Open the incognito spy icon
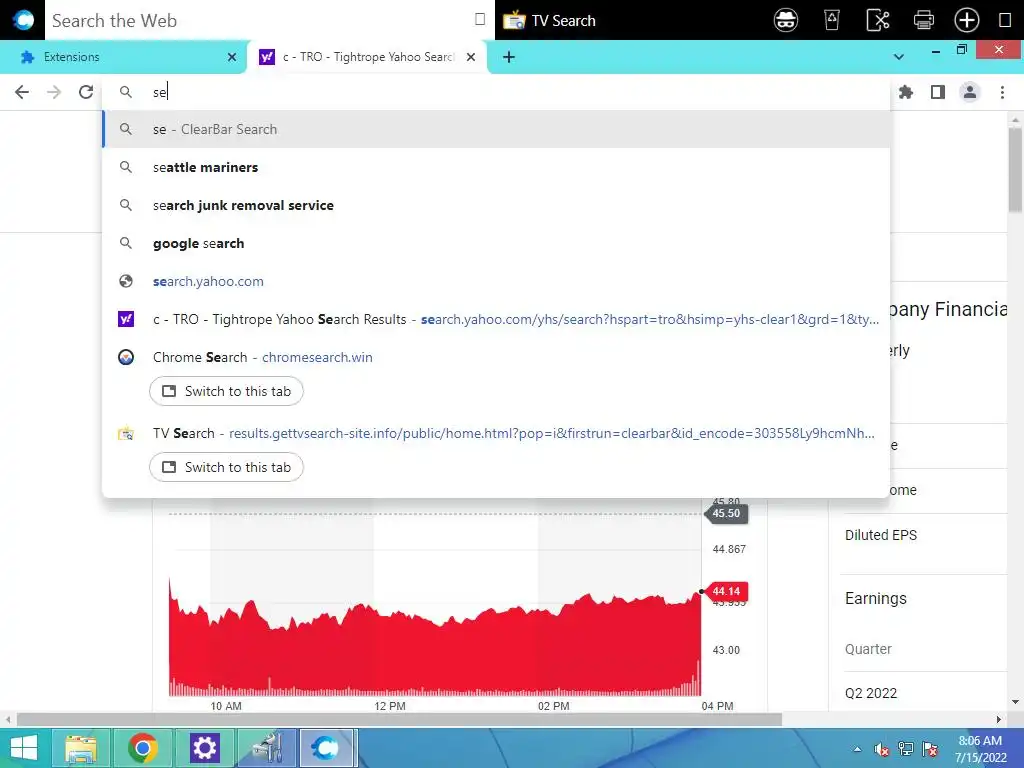 point(786,20)
